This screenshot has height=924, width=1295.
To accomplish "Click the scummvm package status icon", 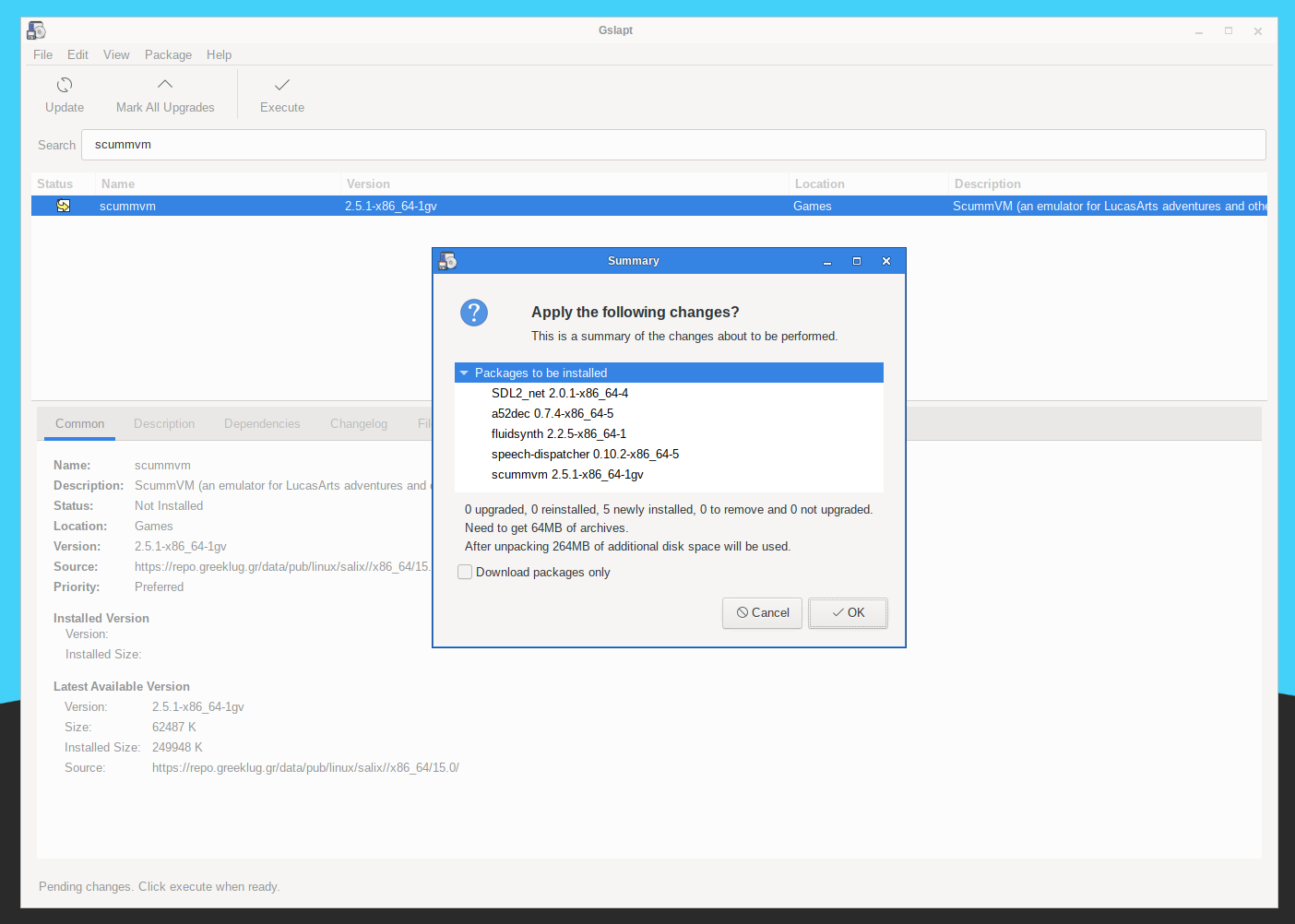I will (63, 206).
